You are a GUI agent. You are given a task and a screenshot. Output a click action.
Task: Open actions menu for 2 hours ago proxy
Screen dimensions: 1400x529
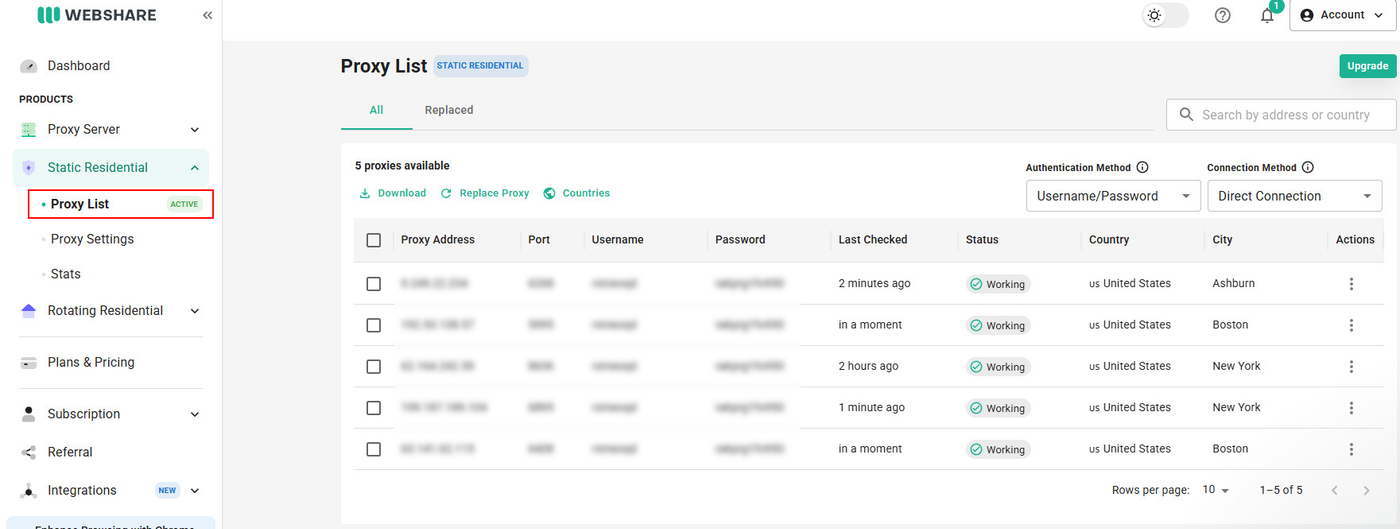1351,367
